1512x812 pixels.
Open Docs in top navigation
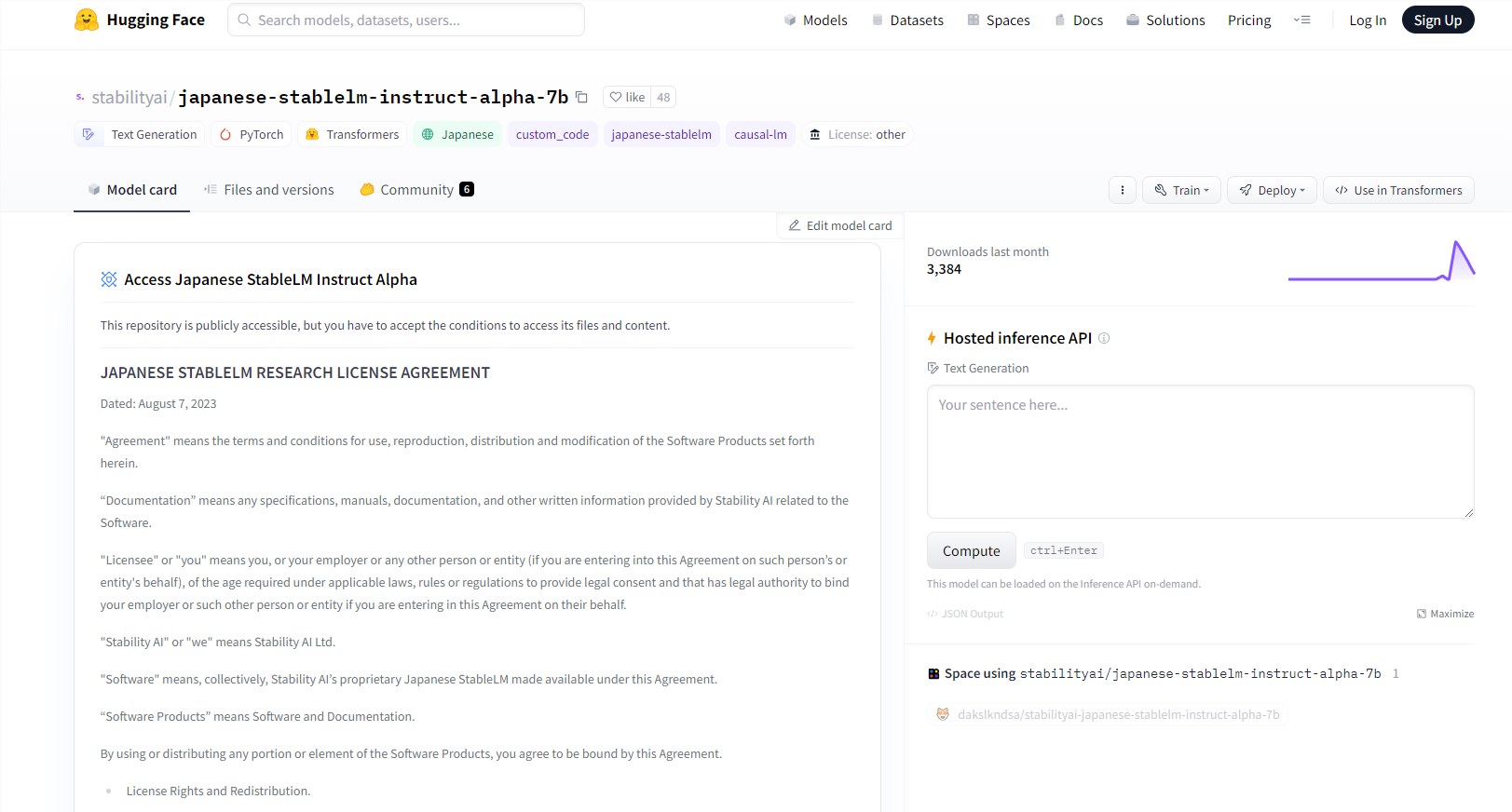tap(1079, 20)
